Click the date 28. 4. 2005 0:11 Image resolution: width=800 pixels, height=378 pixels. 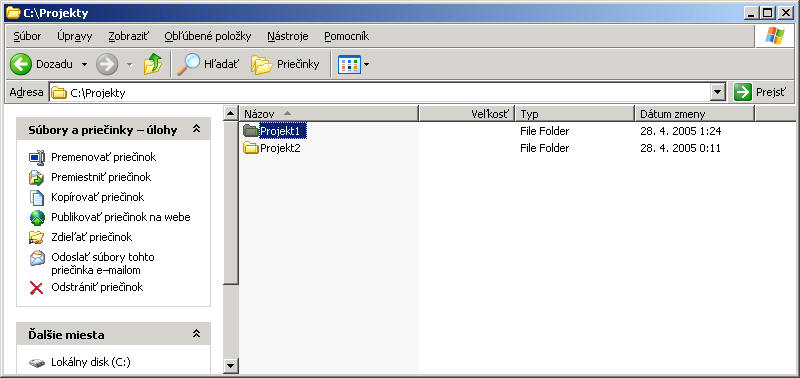coord(681,148)
